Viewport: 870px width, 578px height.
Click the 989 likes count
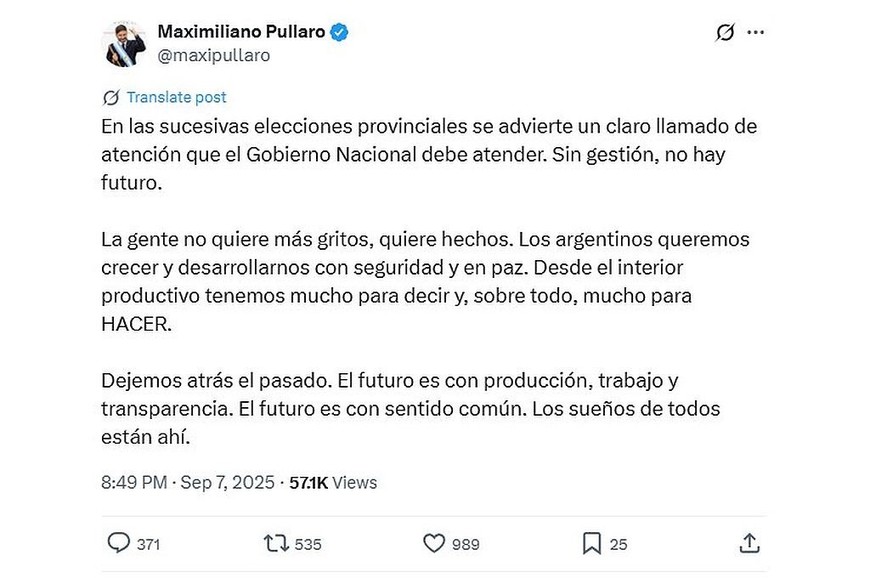(465, 544)
